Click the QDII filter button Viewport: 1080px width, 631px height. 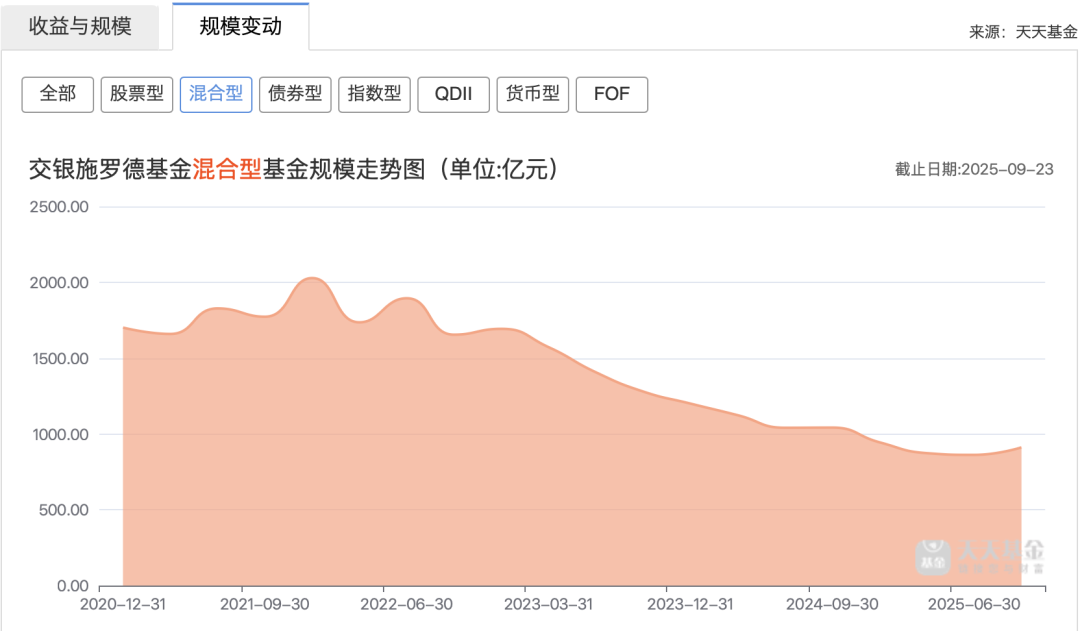(x=454, y=94)
